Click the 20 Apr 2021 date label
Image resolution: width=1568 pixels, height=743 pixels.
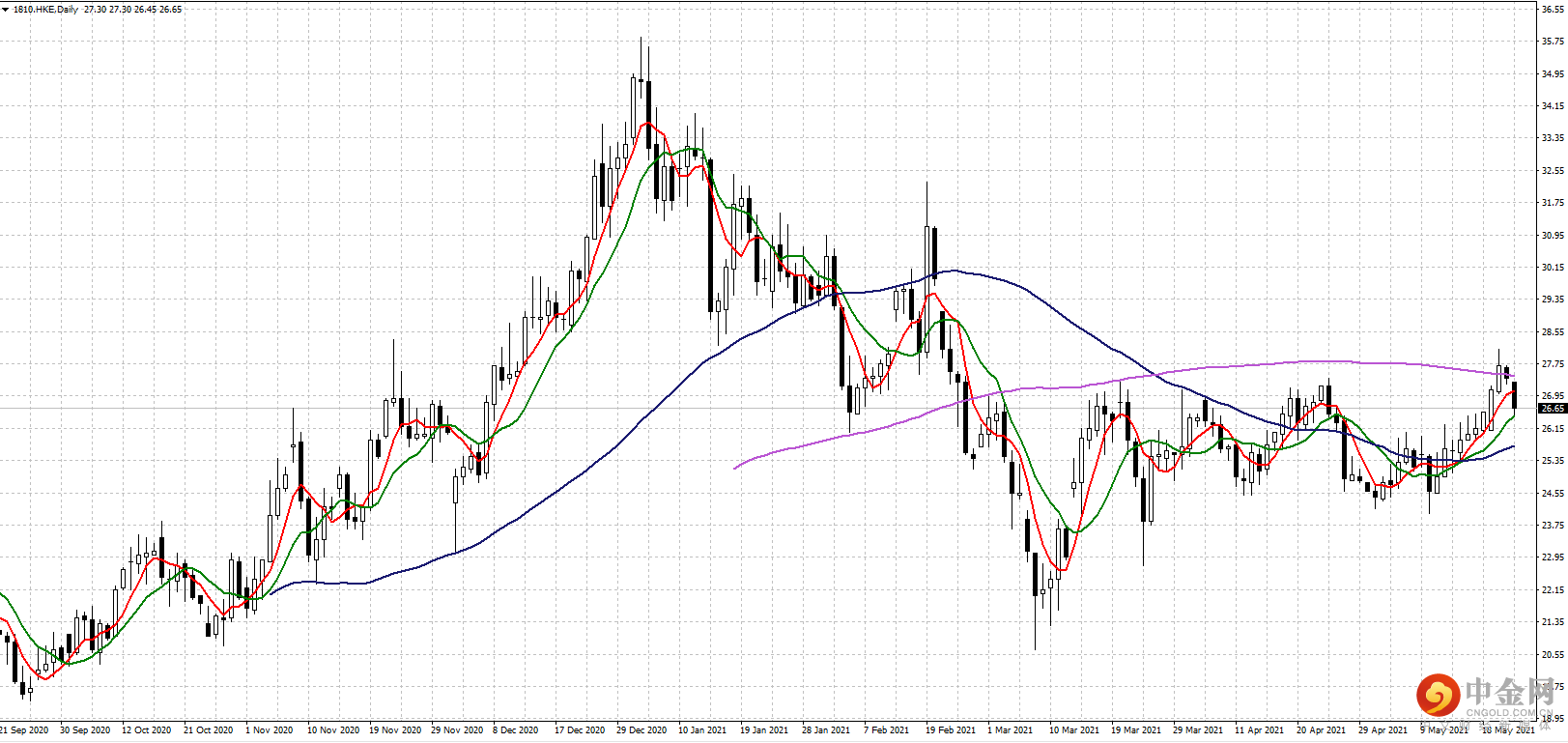tap(1322, 730)
